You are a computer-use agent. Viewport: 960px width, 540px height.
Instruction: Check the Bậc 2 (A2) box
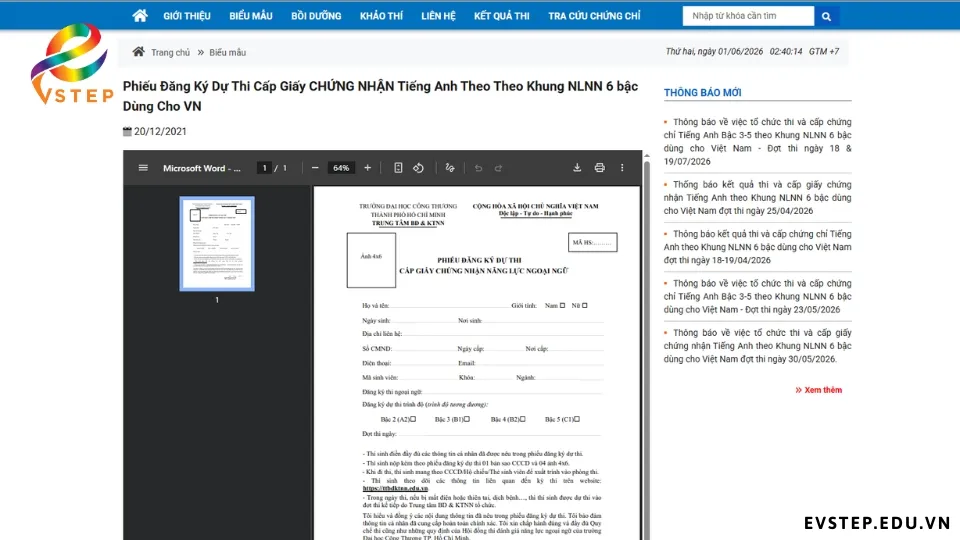413,419
